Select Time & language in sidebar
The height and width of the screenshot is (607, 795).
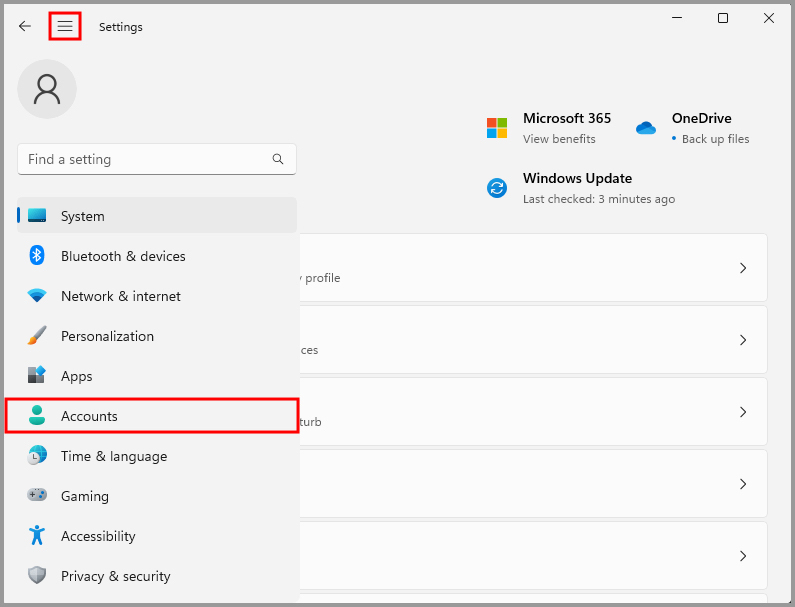(152, 456)
